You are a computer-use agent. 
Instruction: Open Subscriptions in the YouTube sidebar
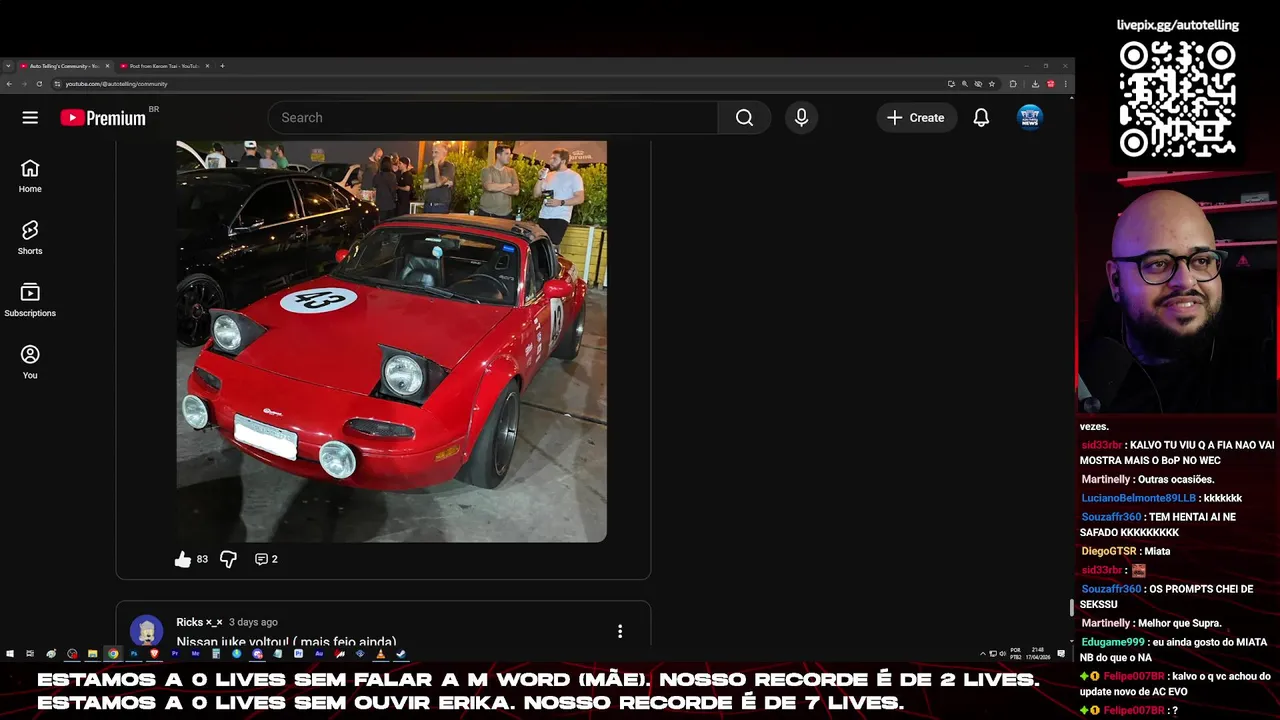coord(30,300)
